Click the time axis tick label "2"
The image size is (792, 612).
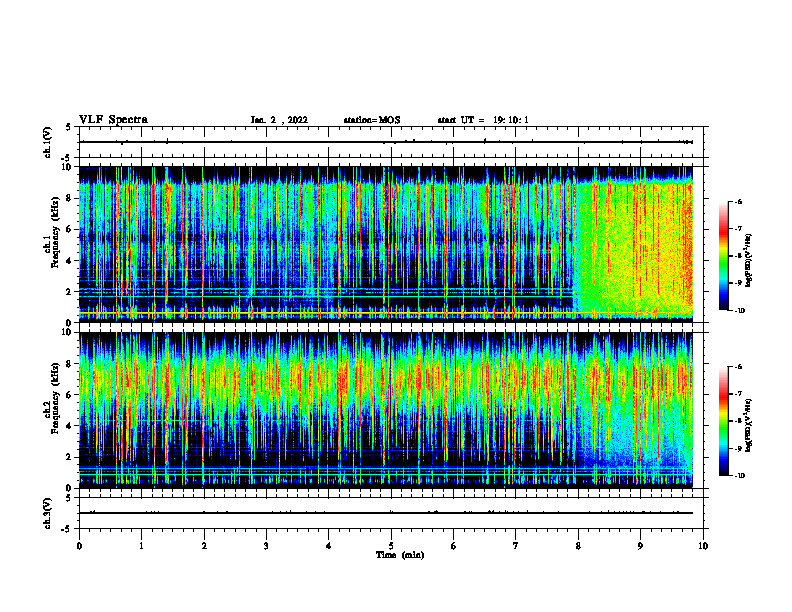[204, 546]
